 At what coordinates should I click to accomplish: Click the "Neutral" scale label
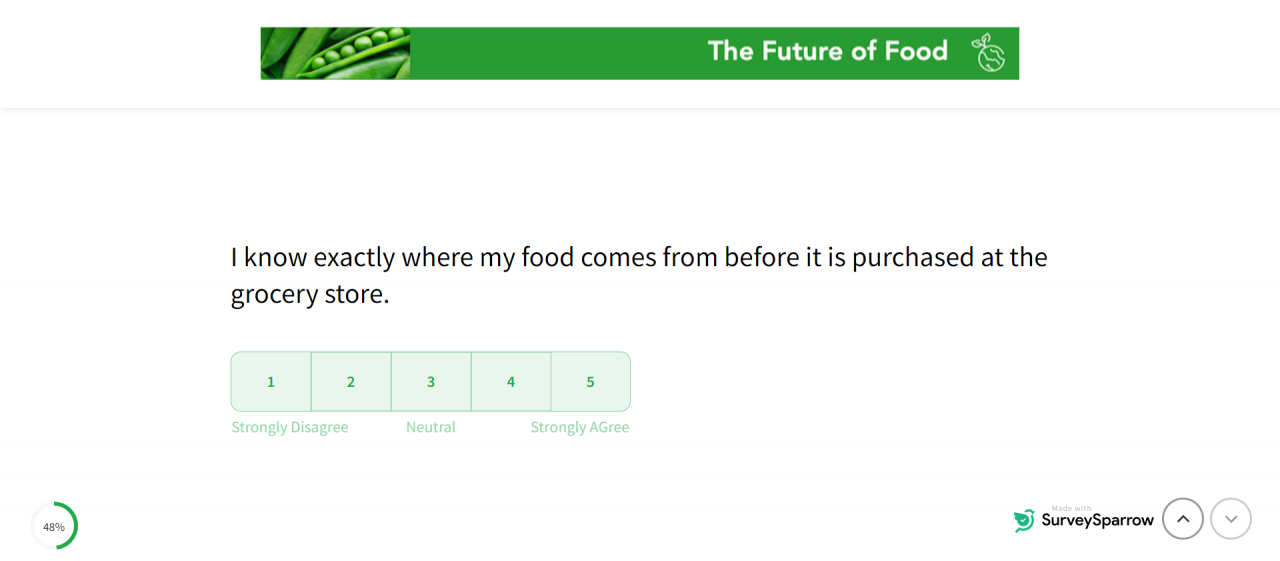(x=431, y=428)
